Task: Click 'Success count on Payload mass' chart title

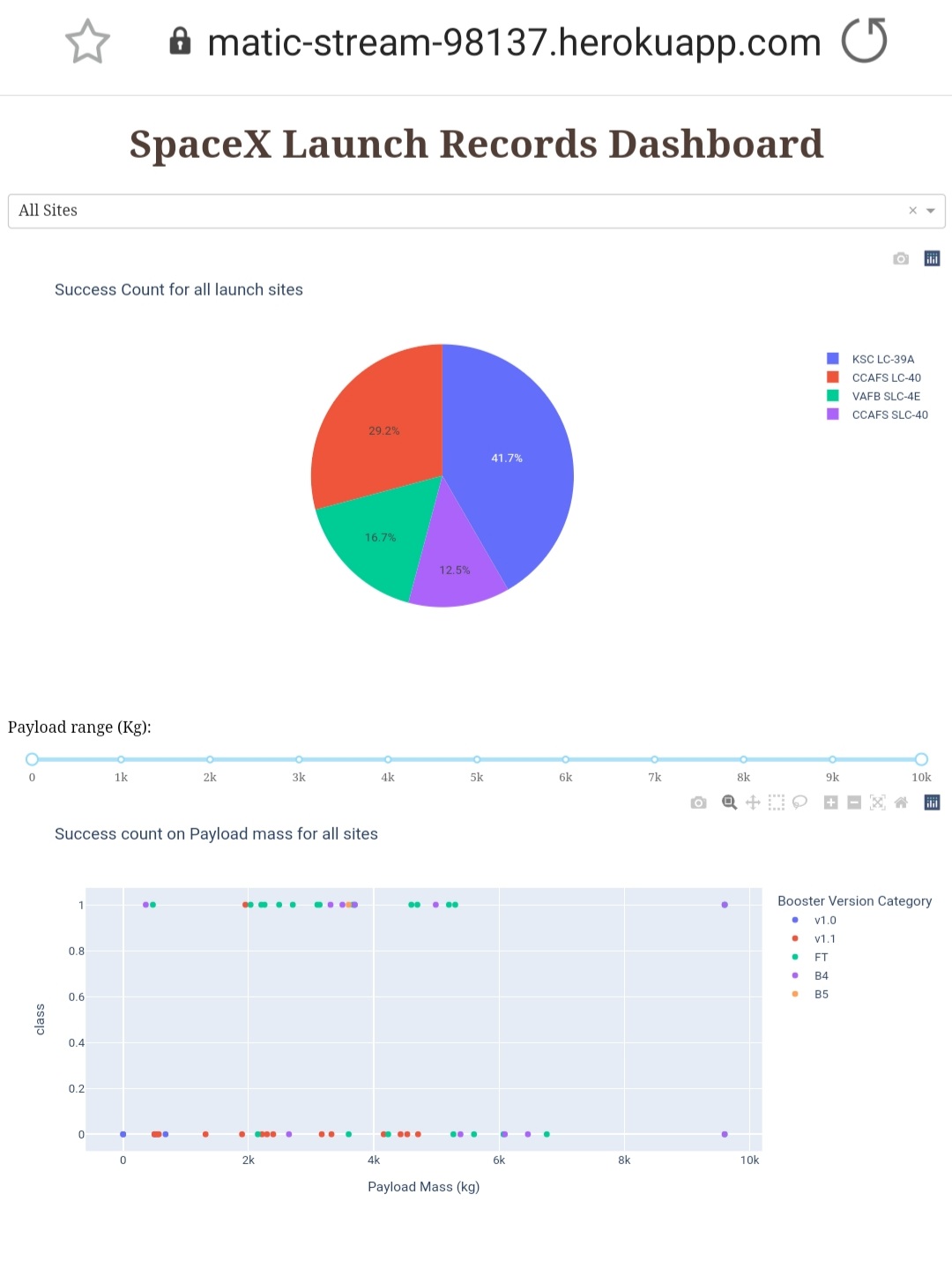Action: [216, 833]
